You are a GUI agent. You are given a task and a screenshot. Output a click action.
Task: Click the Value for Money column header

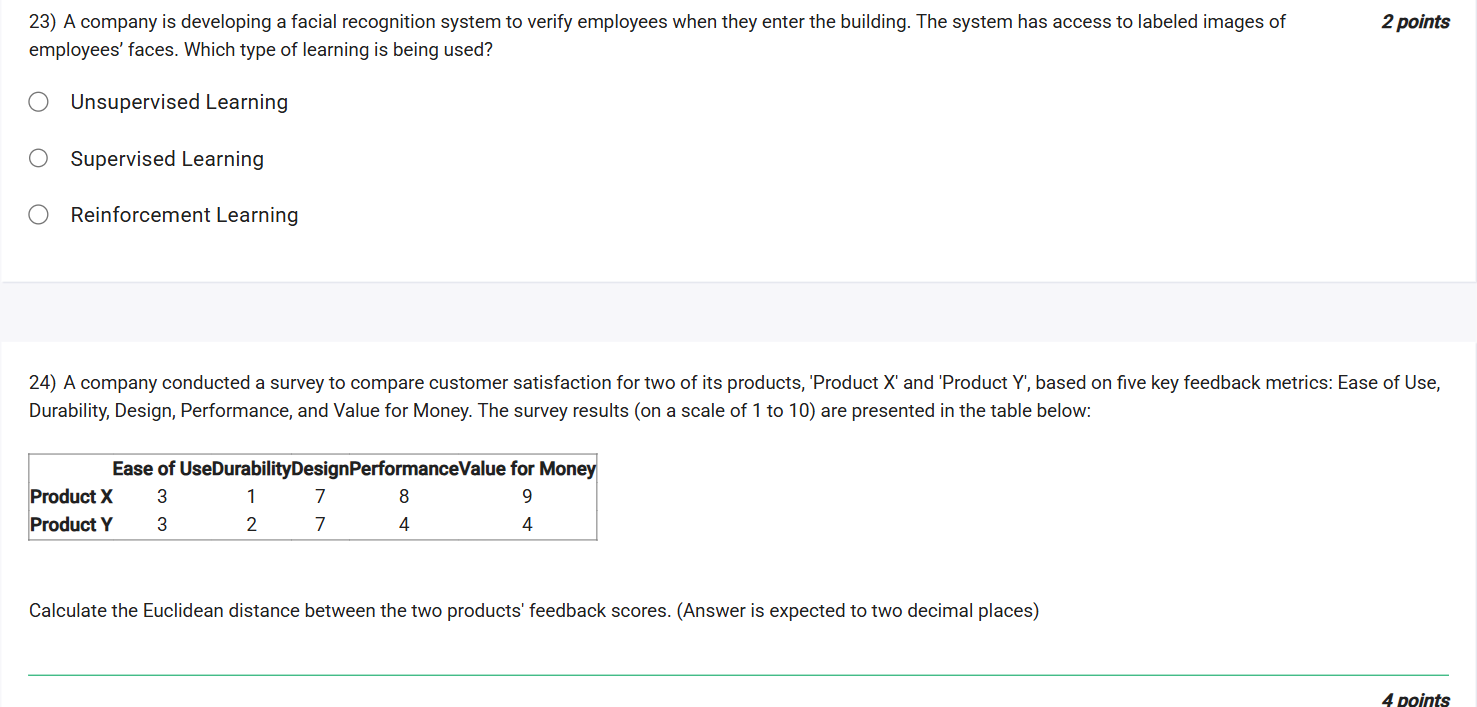527,468
